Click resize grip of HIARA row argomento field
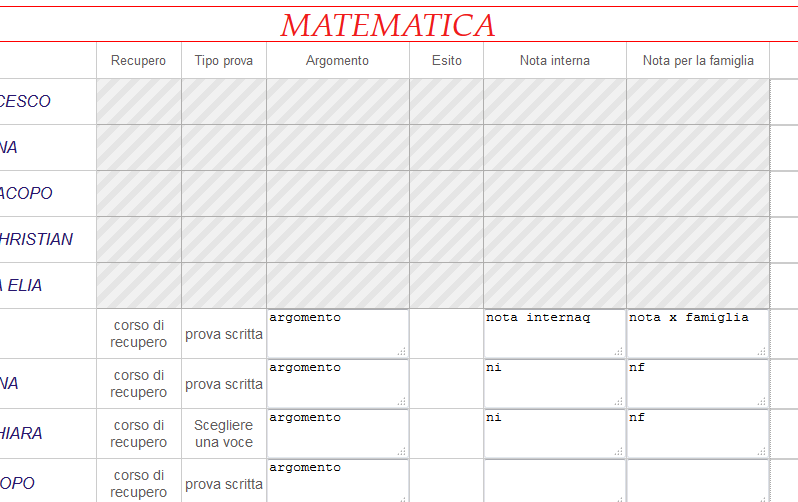This screenshot has width=798, height=502. tap(402, 451)
